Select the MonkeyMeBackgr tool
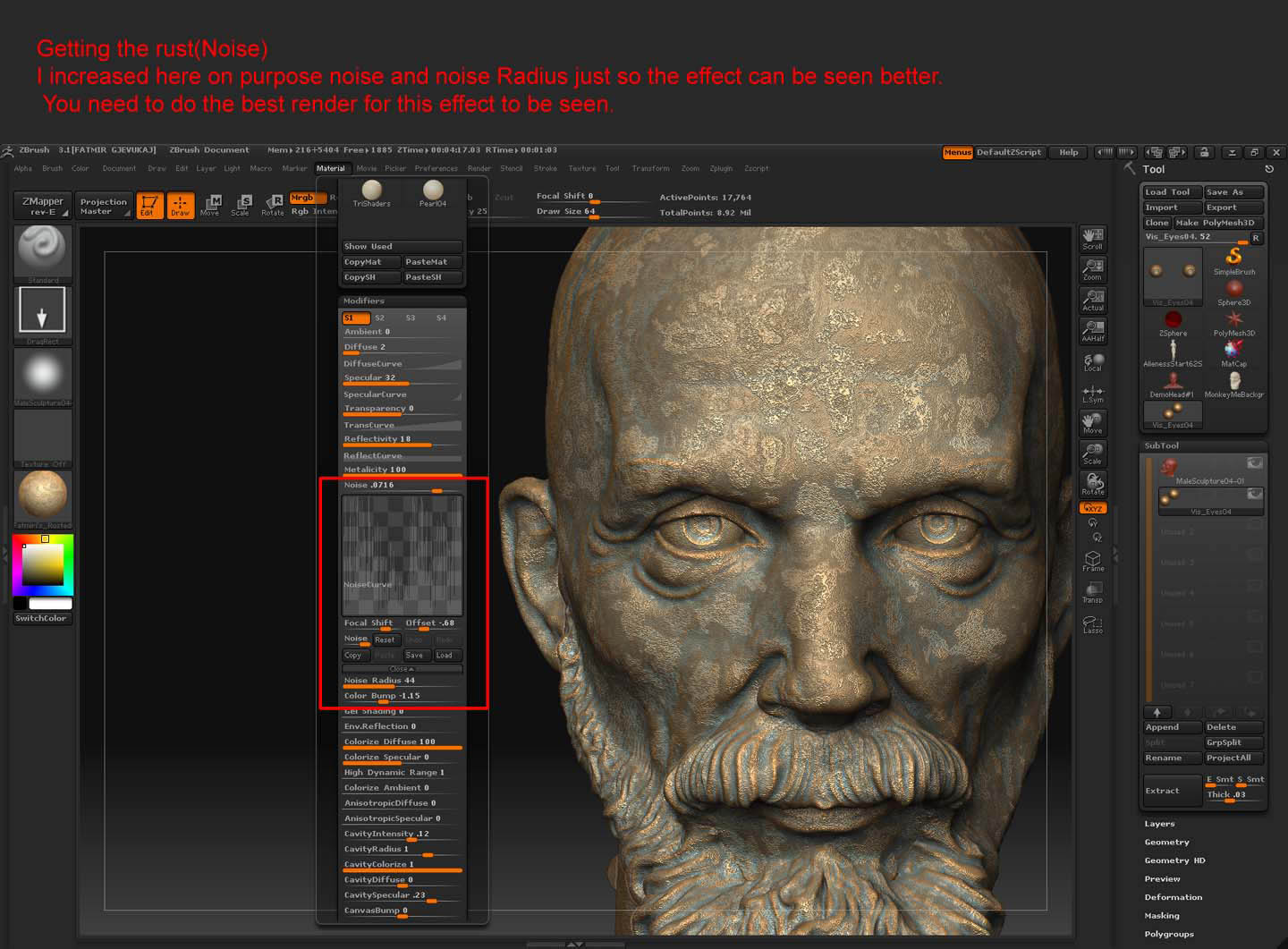Viewport: 1288px width, 949px height. pyautogui.click(x=1233, y=384)
